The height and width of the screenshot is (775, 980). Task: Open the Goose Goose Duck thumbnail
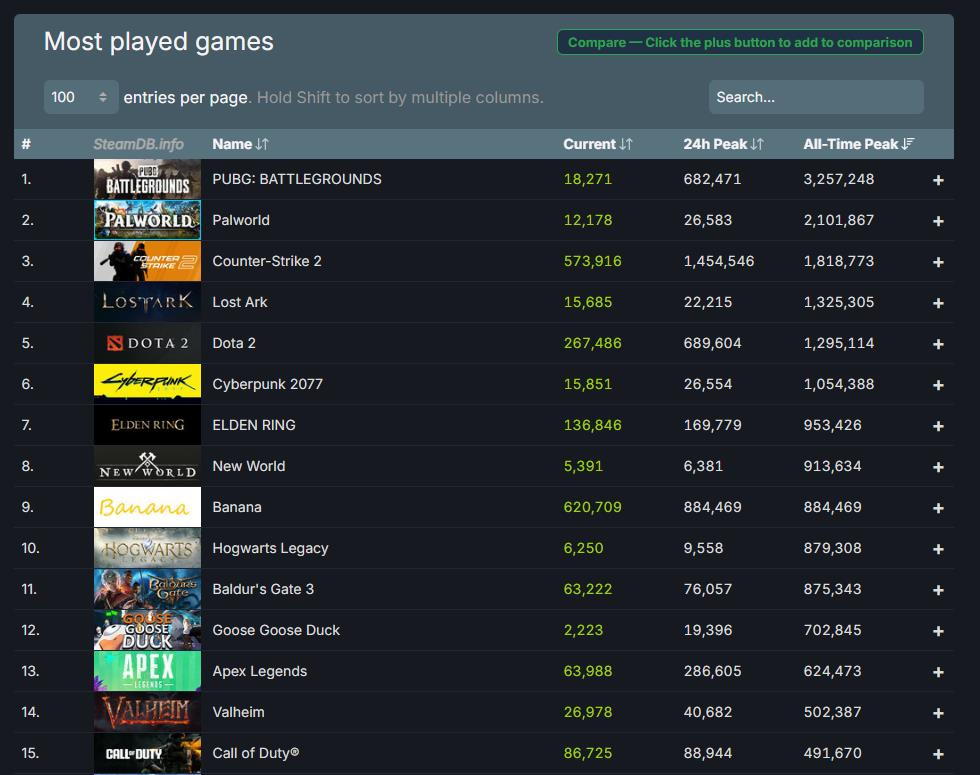tap(147, 630)
